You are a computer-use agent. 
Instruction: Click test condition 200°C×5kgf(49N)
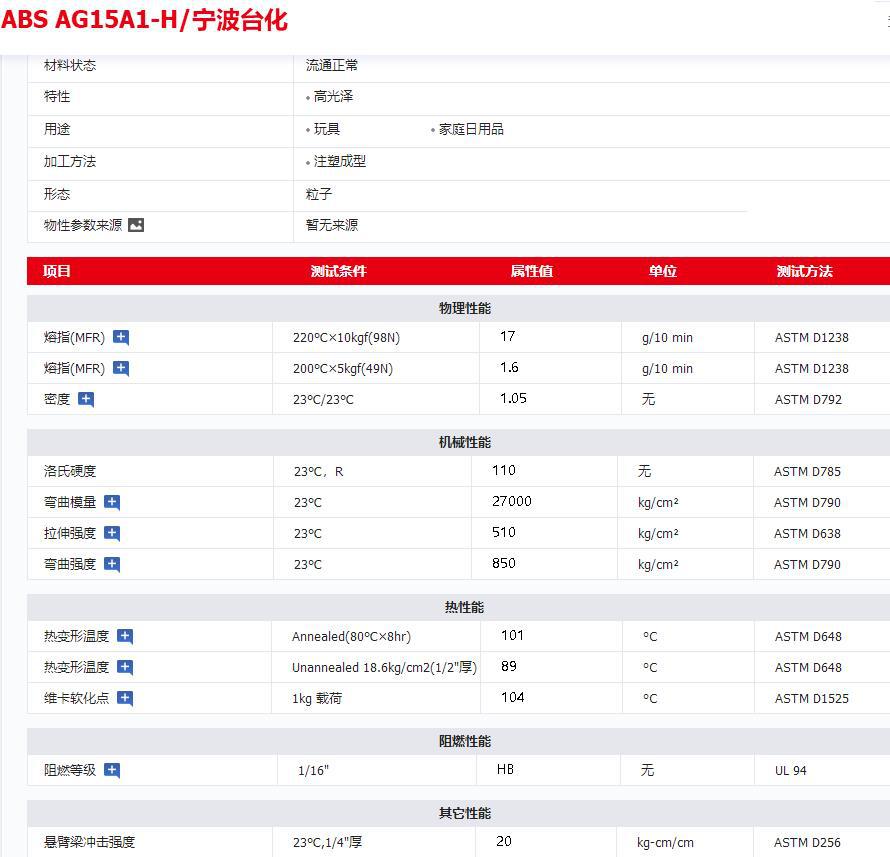tap(343, 369)
